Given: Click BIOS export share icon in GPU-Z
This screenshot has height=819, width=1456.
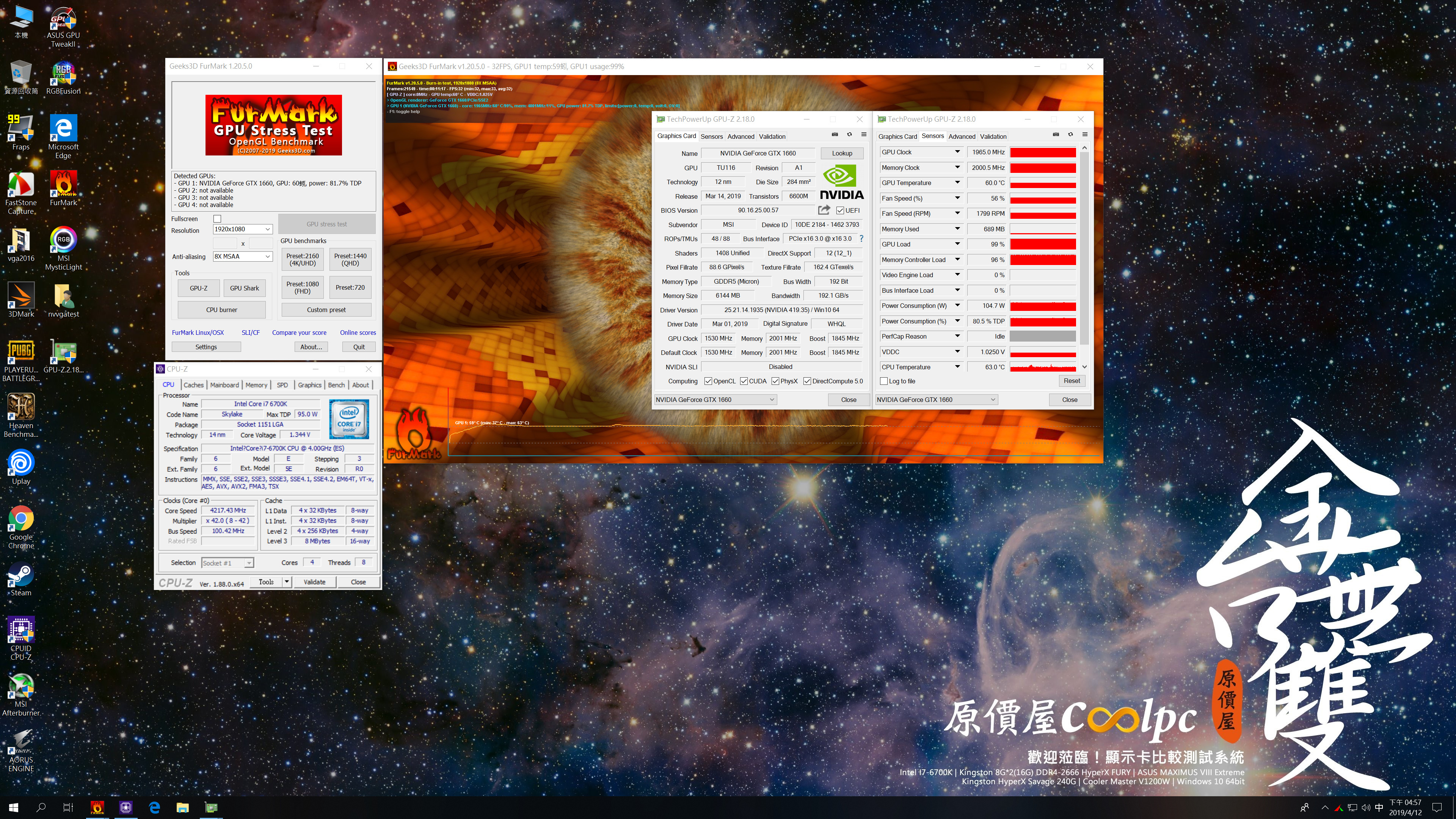Looking at the screenshot, I should click(x=824, y=210).
